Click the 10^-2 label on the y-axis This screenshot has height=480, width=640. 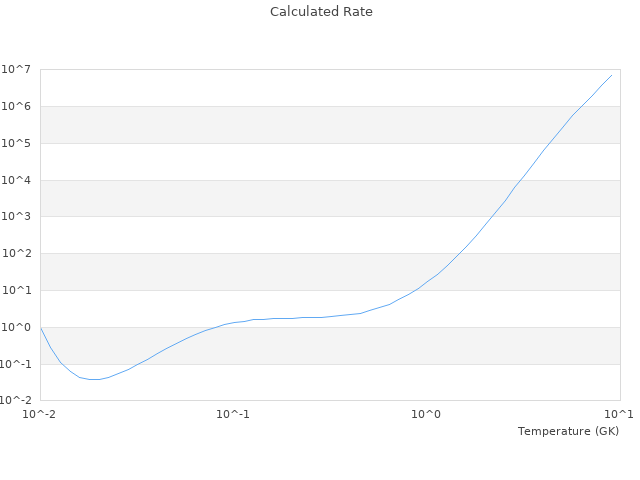point(16,401)
